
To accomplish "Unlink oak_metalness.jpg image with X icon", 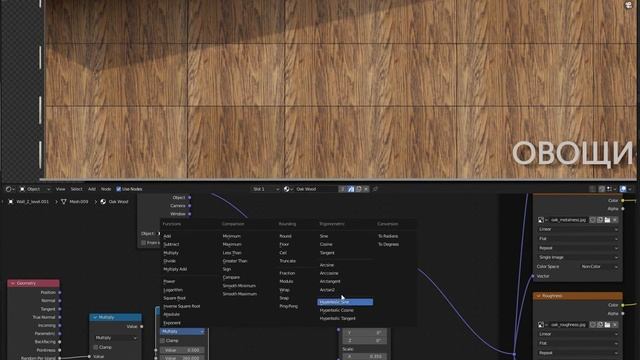I will tap(615, 220).
